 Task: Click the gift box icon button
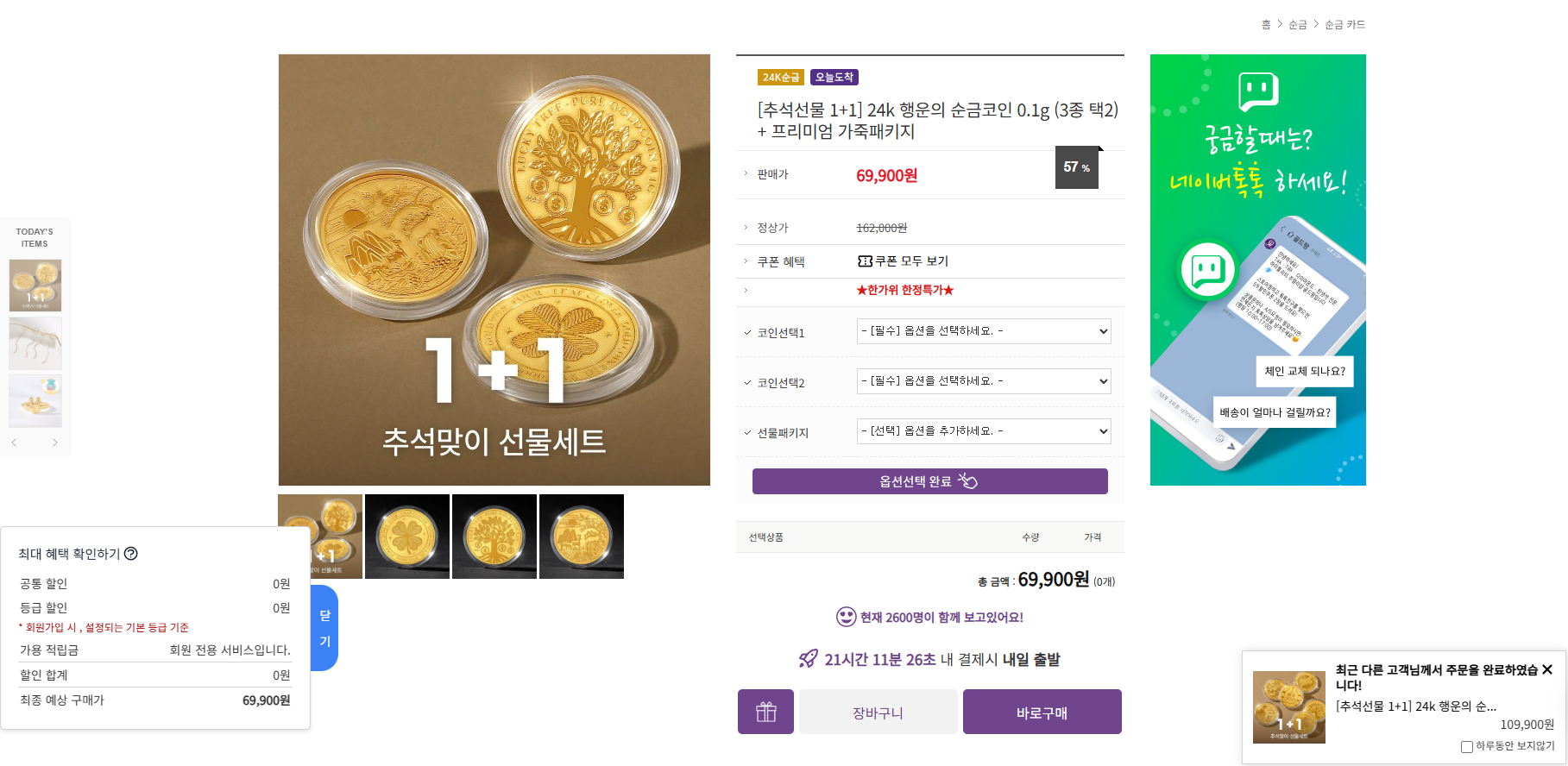tap(765, 712)
